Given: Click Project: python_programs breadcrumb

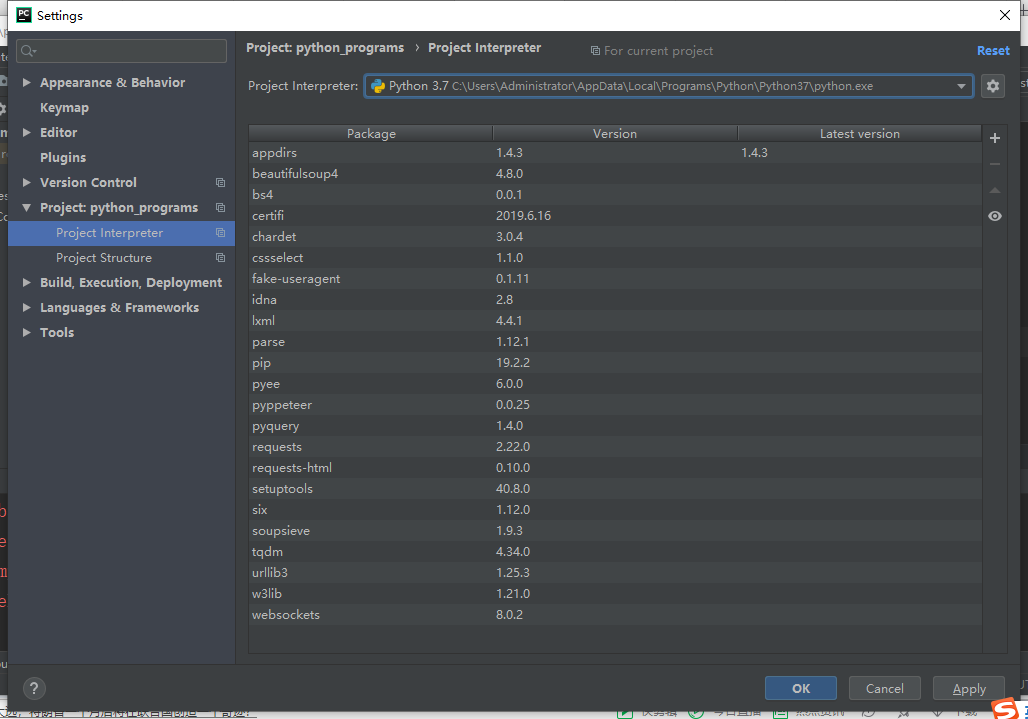Looking at the screenshot, I should click(x=325, y=48).
